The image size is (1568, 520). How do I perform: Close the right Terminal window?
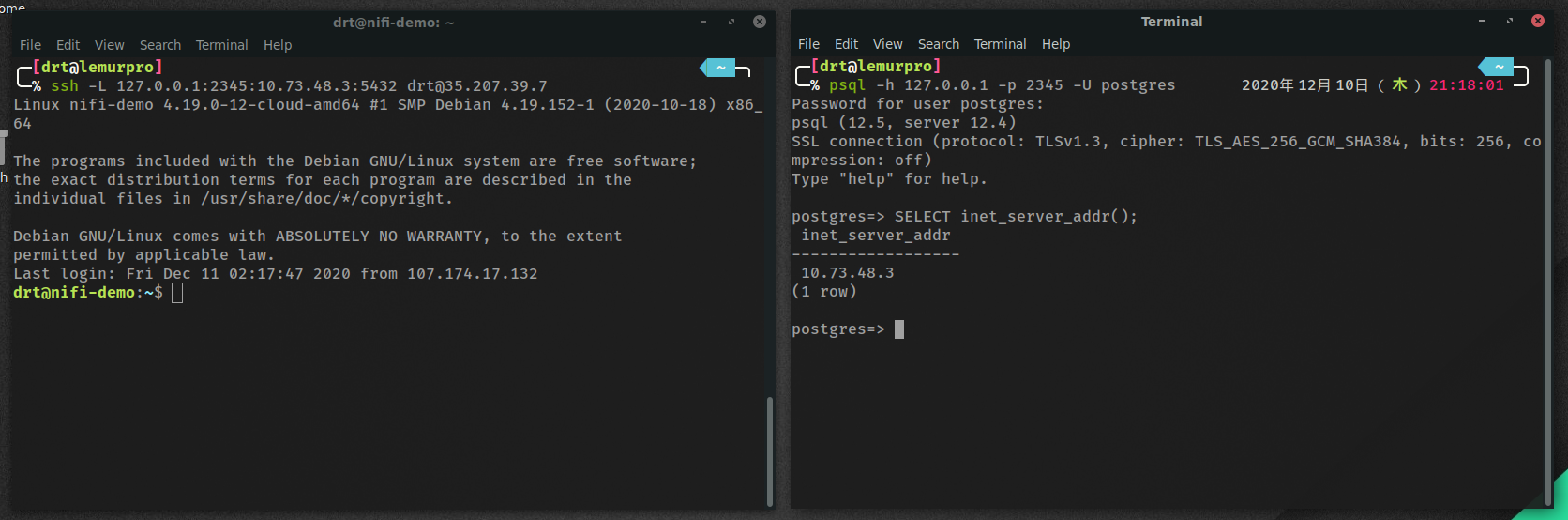click(x=1538, y=21)
